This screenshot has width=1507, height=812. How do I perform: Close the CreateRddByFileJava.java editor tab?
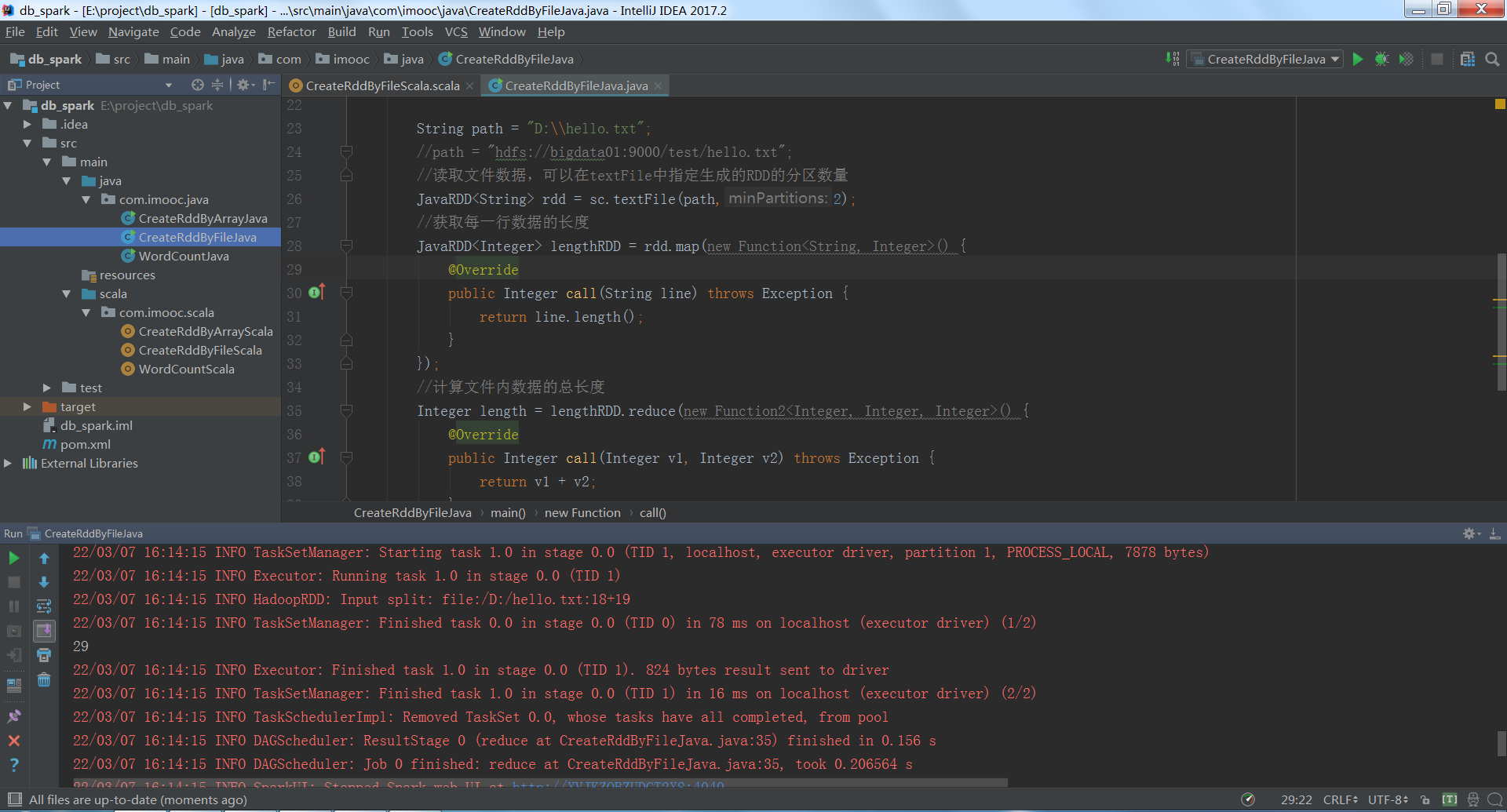tap(658, 86)
